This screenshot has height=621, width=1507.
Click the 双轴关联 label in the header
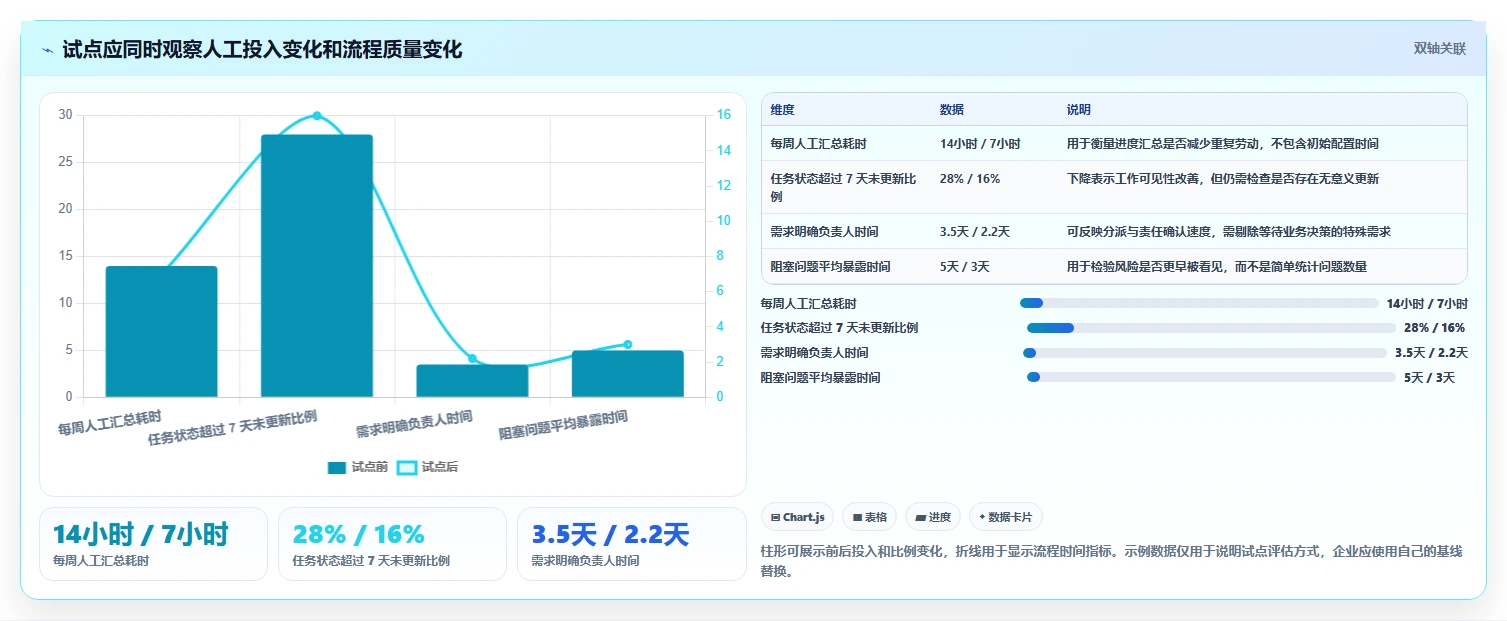(1439, 49)
